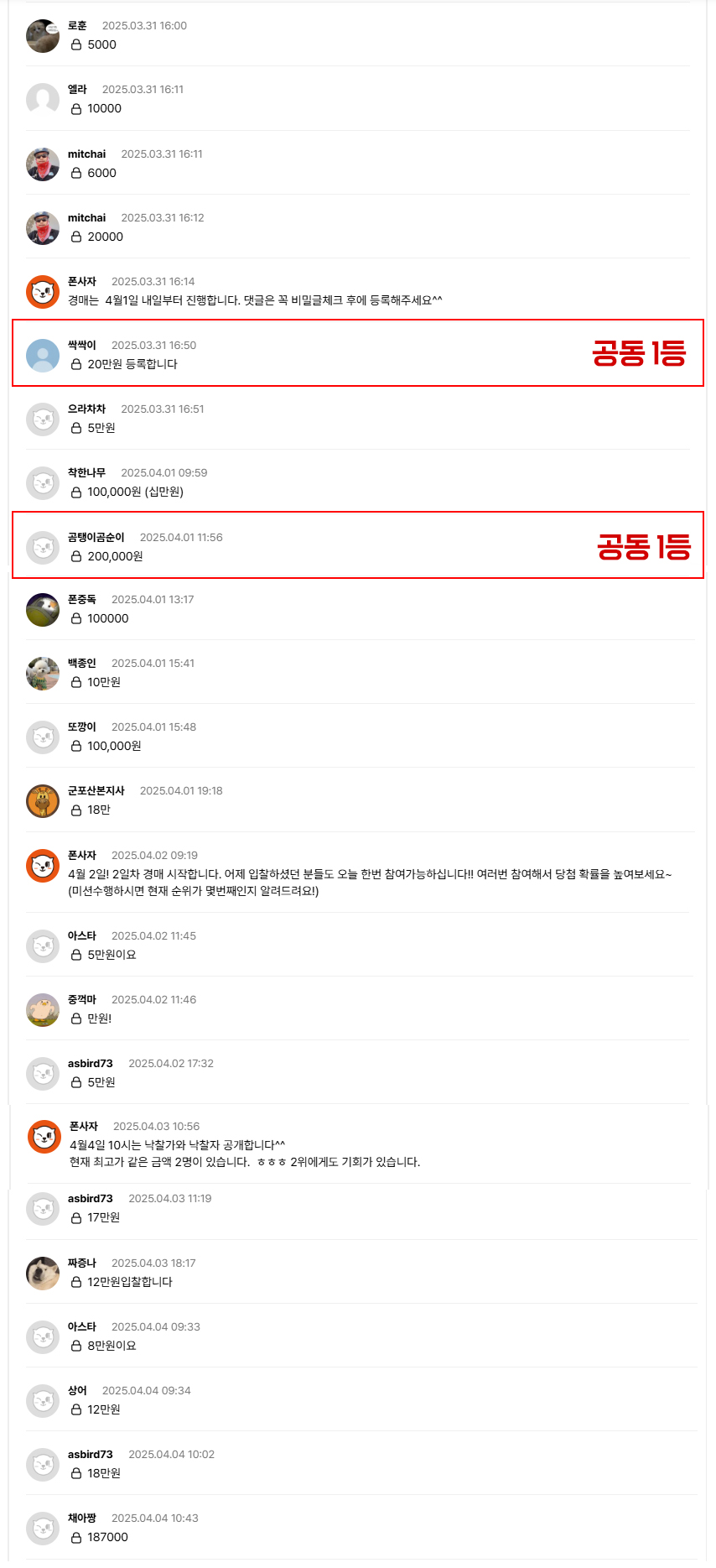Open 짜증나's dog profile picture
The width and height of the screenshot is (716, 1568).
click(x=43, y=1274)
